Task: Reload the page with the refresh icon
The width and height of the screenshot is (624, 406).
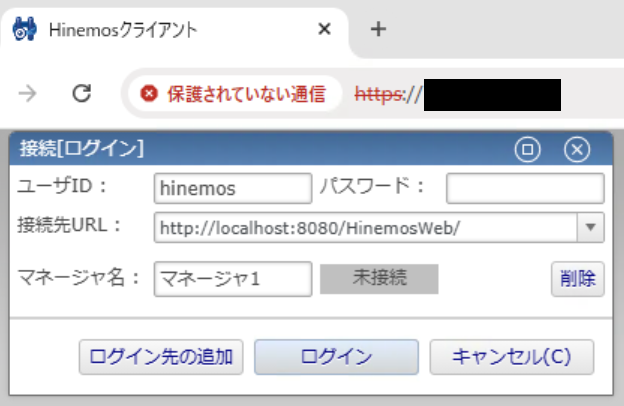Action: pos(82,94)
